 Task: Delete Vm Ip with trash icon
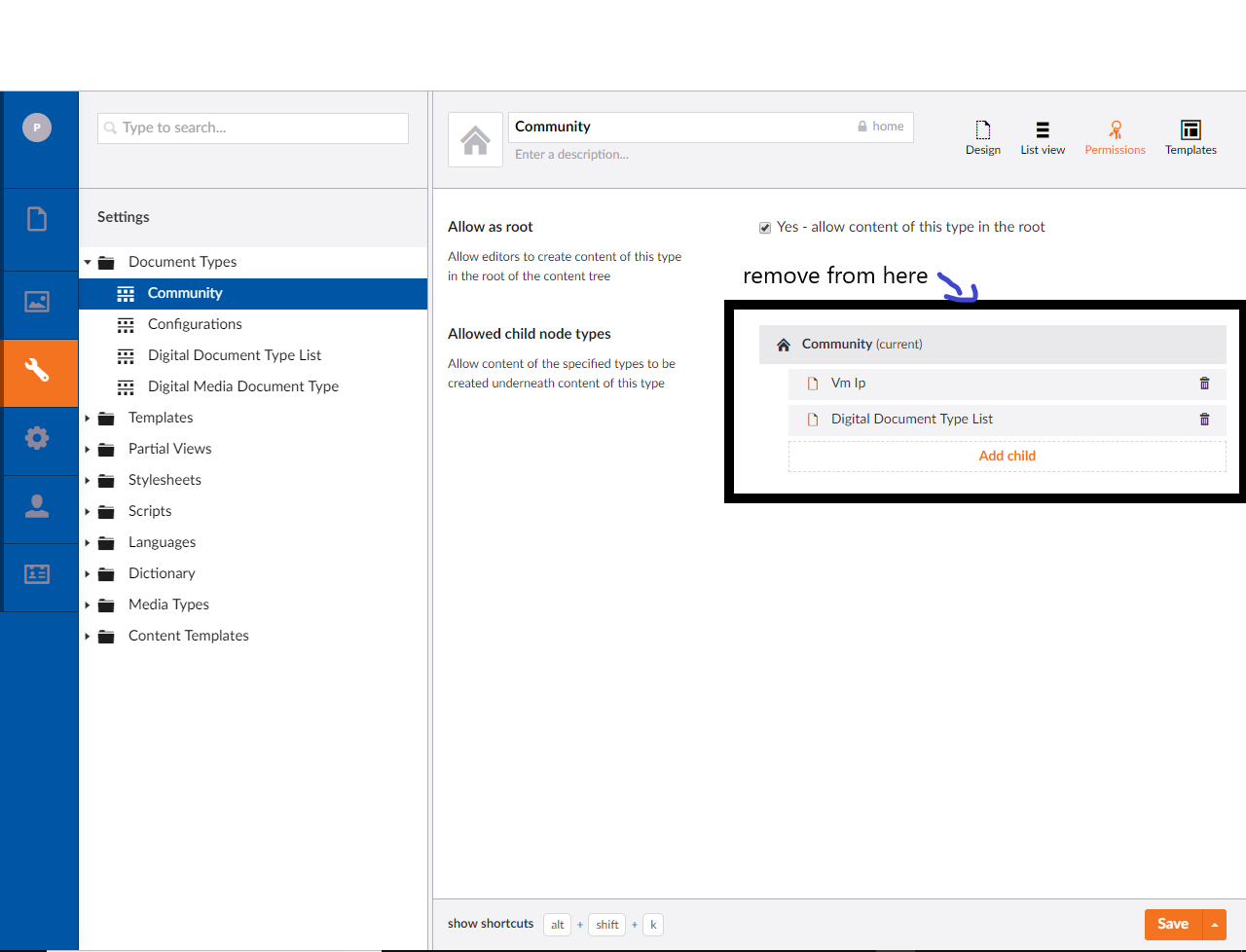click(1204, 384)
